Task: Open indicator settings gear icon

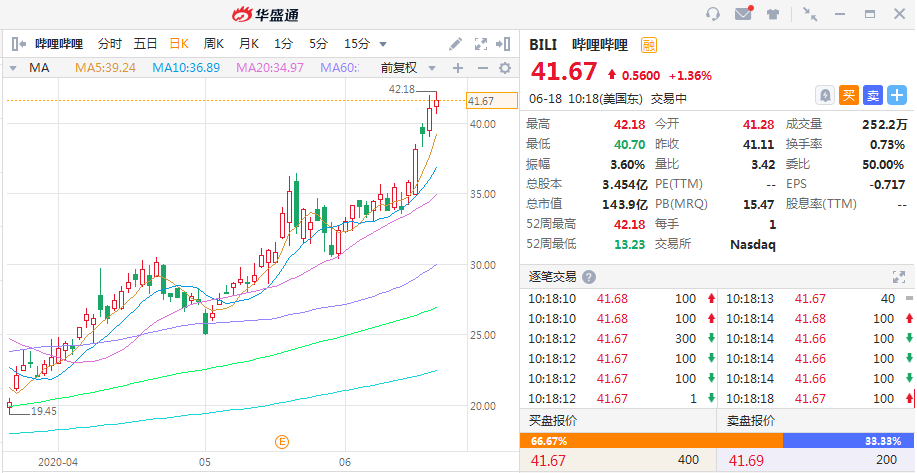Action: (505, 68)
